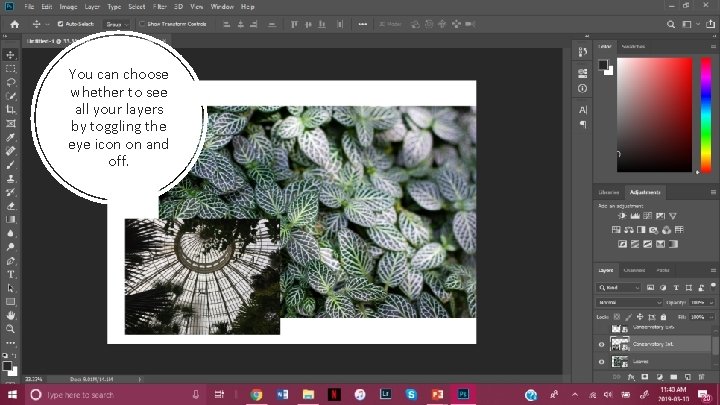This screenshot has width=720, height=405.
Task: Select the Crop tool
Action: 10,109
